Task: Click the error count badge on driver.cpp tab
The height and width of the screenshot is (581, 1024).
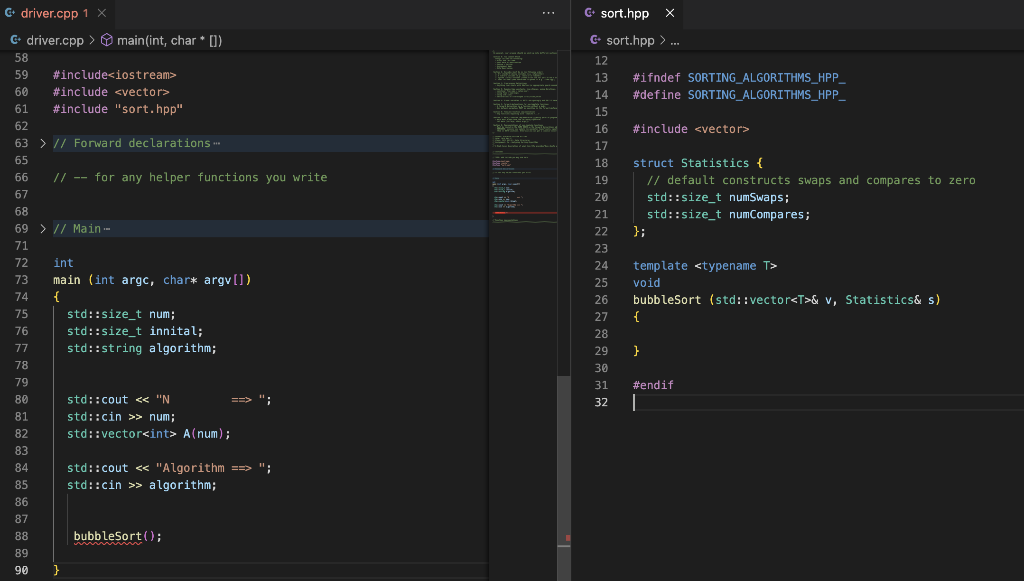Action: 86,13
